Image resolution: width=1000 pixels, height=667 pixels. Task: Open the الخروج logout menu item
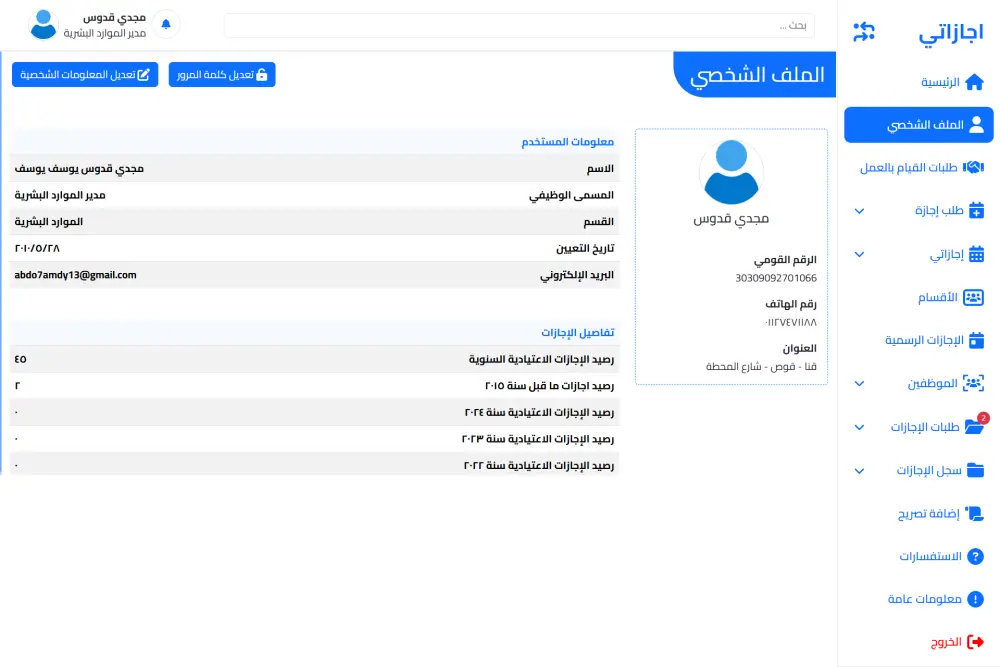945,641
